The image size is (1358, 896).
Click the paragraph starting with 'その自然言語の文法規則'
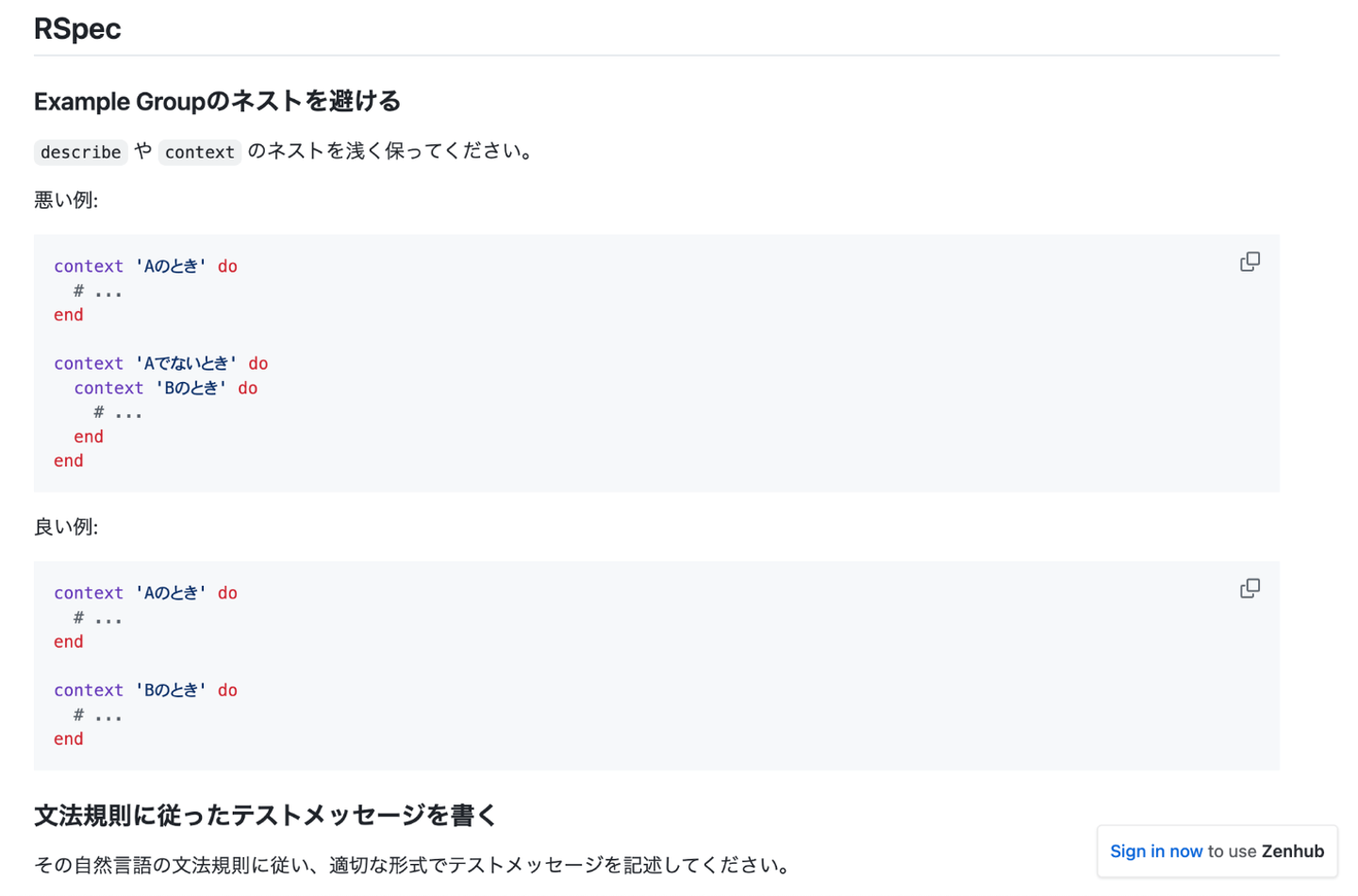click(412, 865)
